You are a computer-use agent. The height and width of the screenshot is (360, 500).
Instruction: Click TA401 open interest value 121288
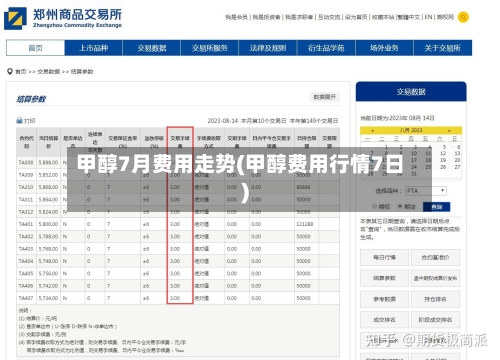click(305, 224)
